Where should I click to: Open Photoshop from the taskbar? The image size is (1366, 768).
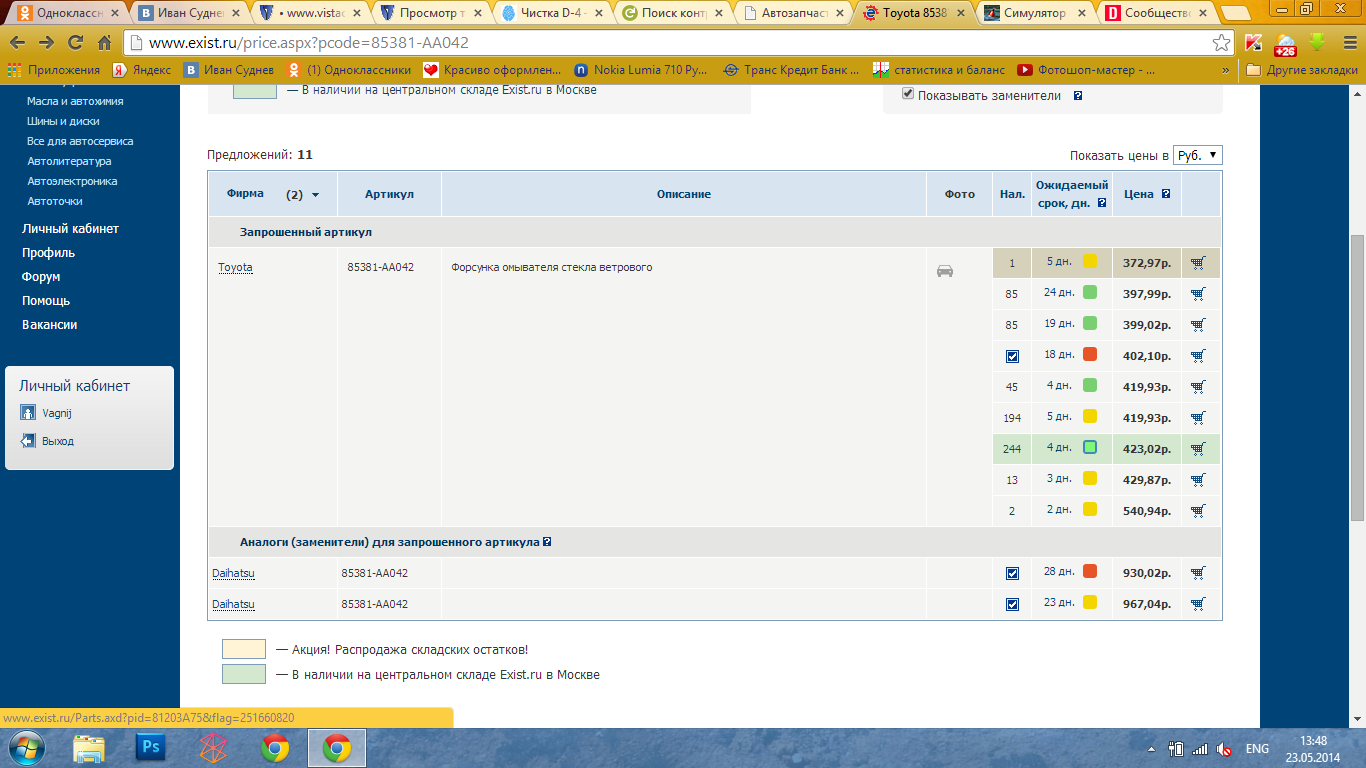click(151, 747)
